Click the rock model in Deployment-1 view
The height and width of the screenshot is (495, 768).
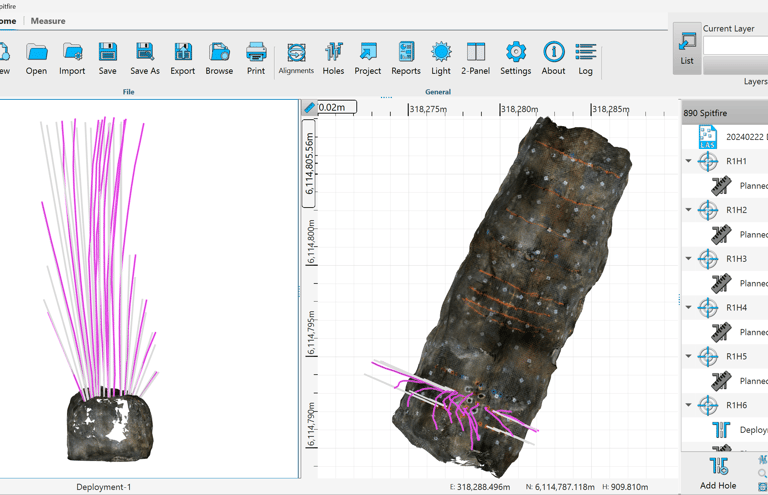[112, 426]
